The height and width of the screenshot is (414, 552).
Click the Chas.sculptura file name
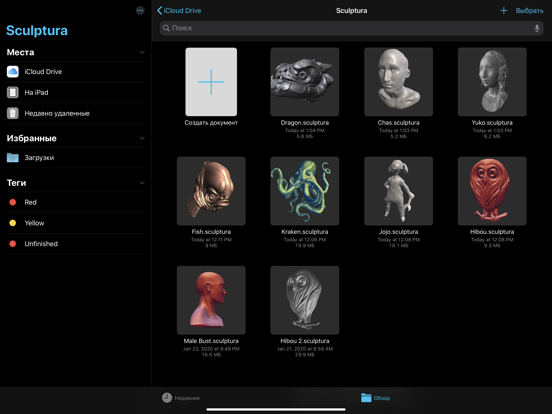coord(399,123)
